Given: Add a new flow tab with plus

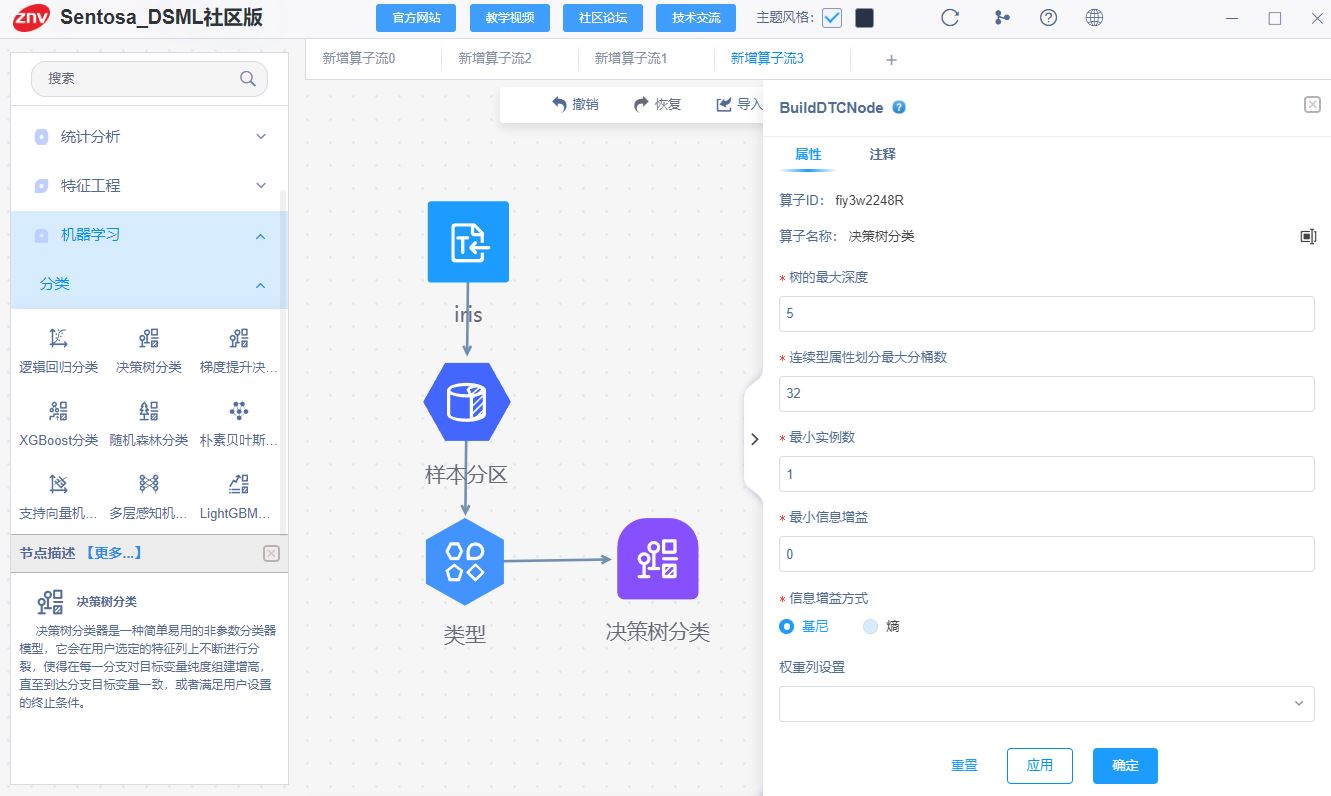Looking at the screenshot, I should (x=892, y=60).
